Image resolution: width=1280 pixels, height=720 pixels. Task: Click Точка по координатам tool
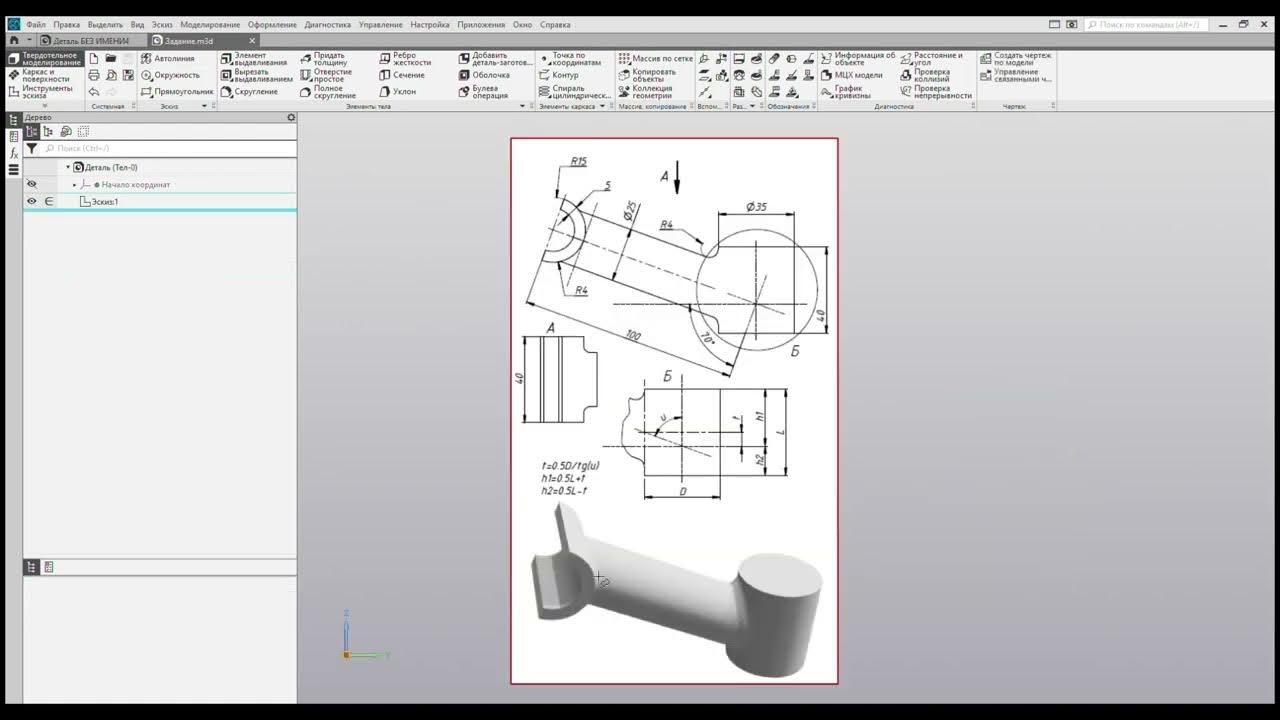click(x=570, y=58)
